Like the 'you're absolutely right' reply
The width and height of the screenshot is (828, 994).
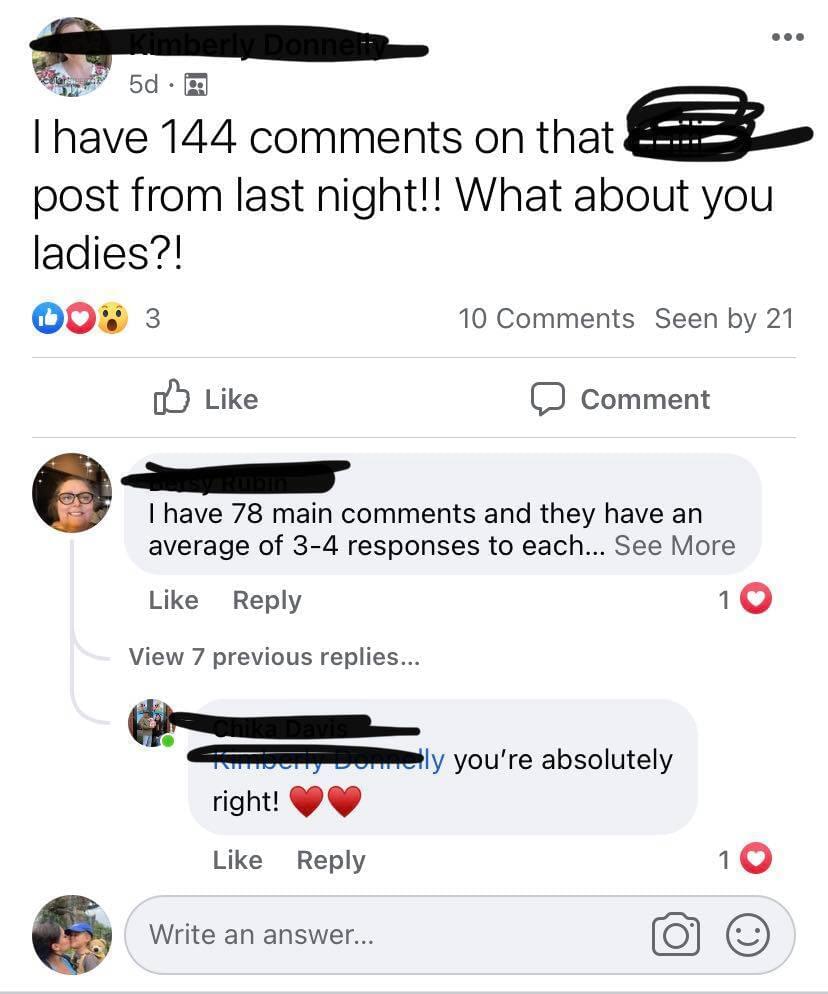click(x=237, y=860)
